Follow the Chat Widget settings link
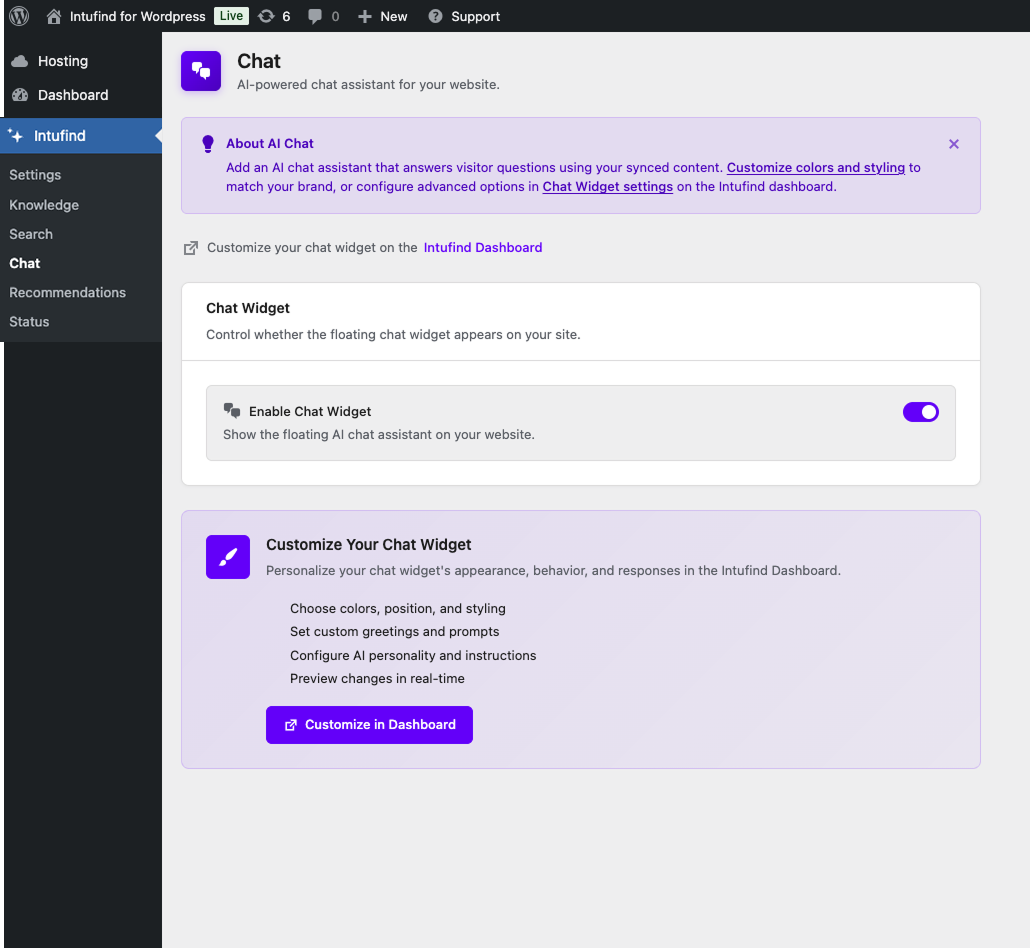 pos(607,186)
